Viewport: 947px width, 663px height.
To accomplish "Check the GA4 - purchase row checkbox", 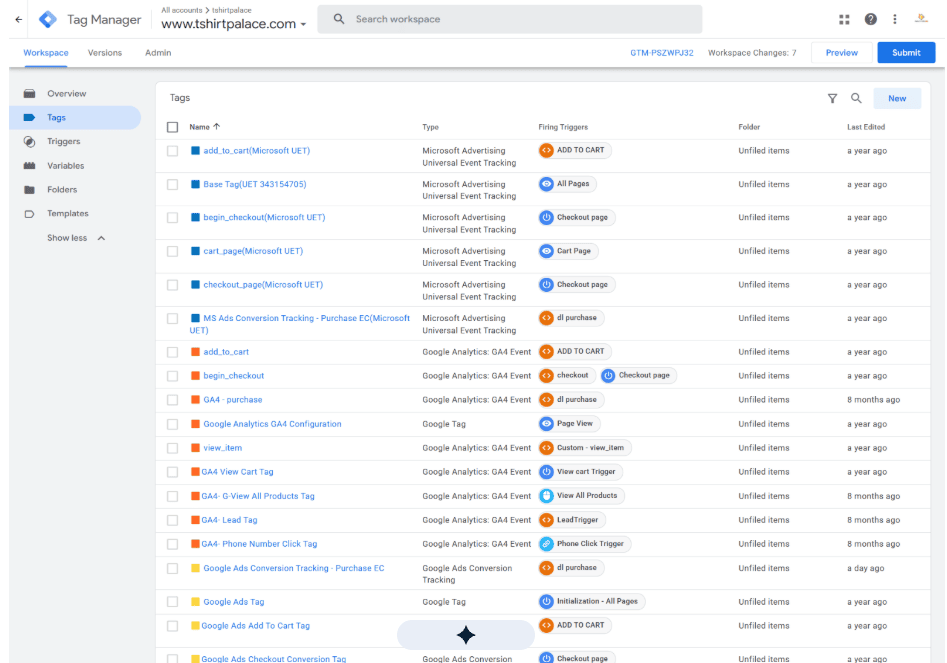I will tap(173, 400).
